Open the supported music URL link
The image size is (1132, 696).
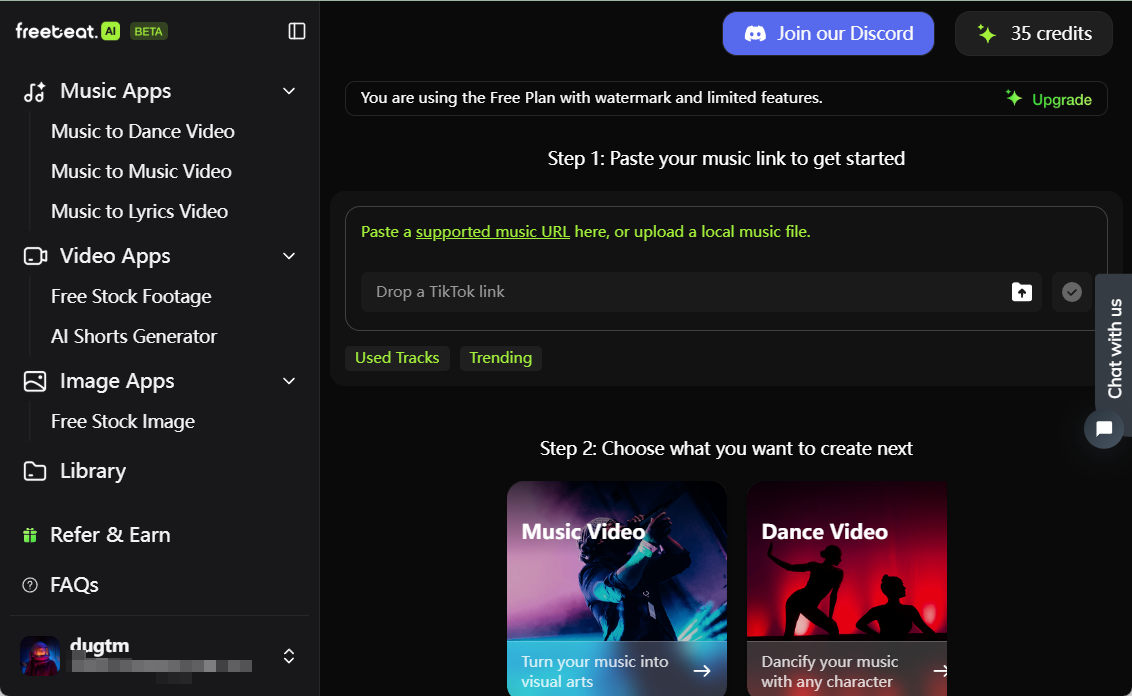pos(493,231)
